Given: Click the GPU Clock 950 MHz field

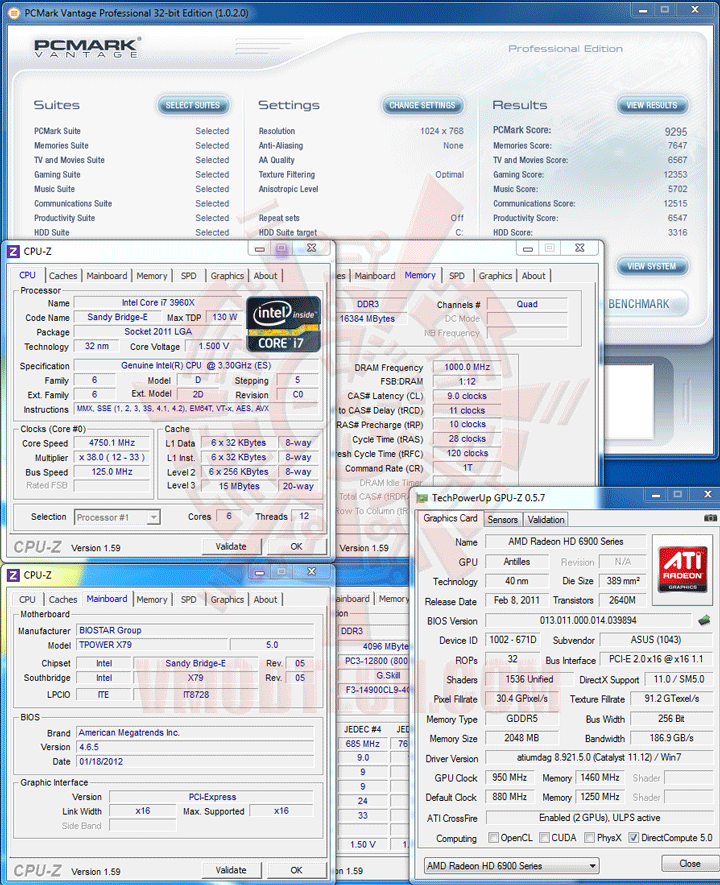Looking at the screenshot, I should (510, 778).
